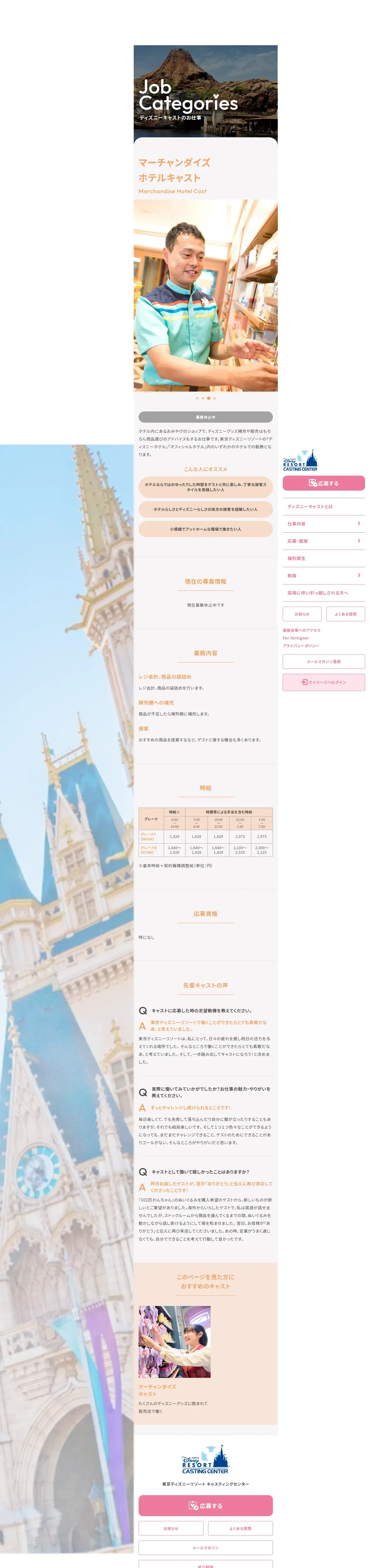370x1568 pixels.
Task: Click the マーチャンダイズ キャスト card title
Action: click(157, 1390)
